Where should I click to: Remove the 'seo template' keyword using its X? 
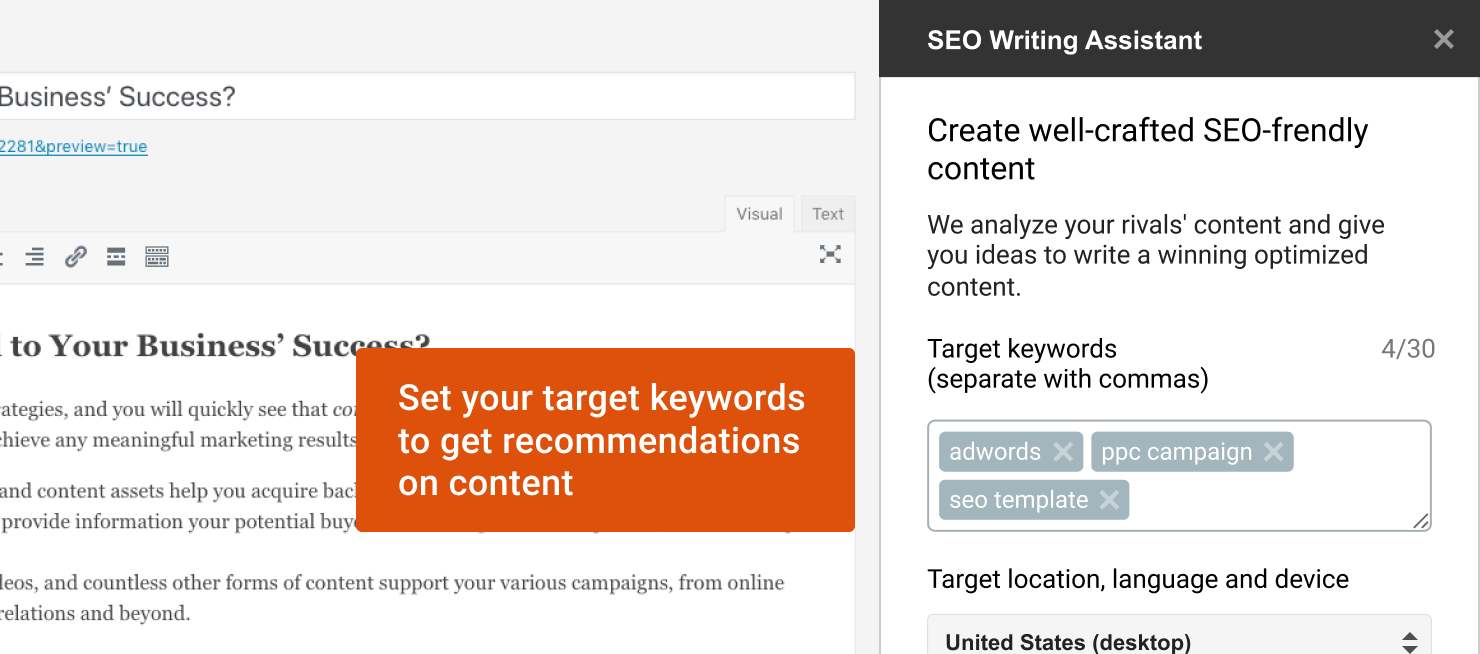tap(1109, 500)
